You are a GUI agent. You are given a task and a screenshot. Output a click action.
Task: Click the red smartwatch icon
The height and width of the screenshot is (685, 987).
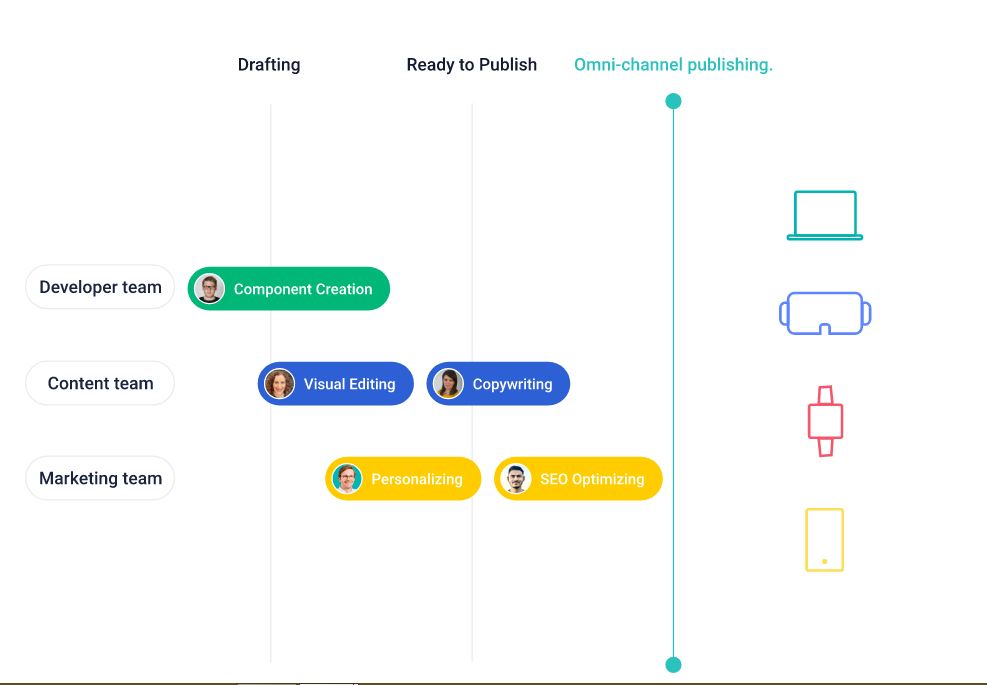click(x=823, y=420)
